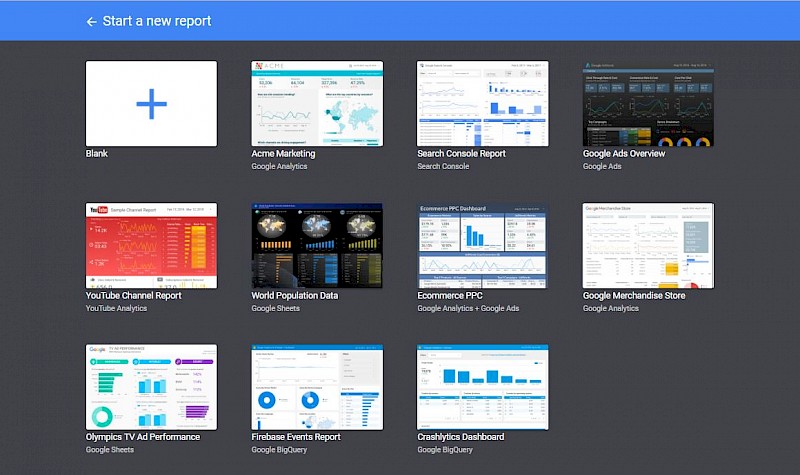Open the Olympics TV Ad Performance thumbnail
This screenshot has height=475, width=800.
click(x=152, y=387)
